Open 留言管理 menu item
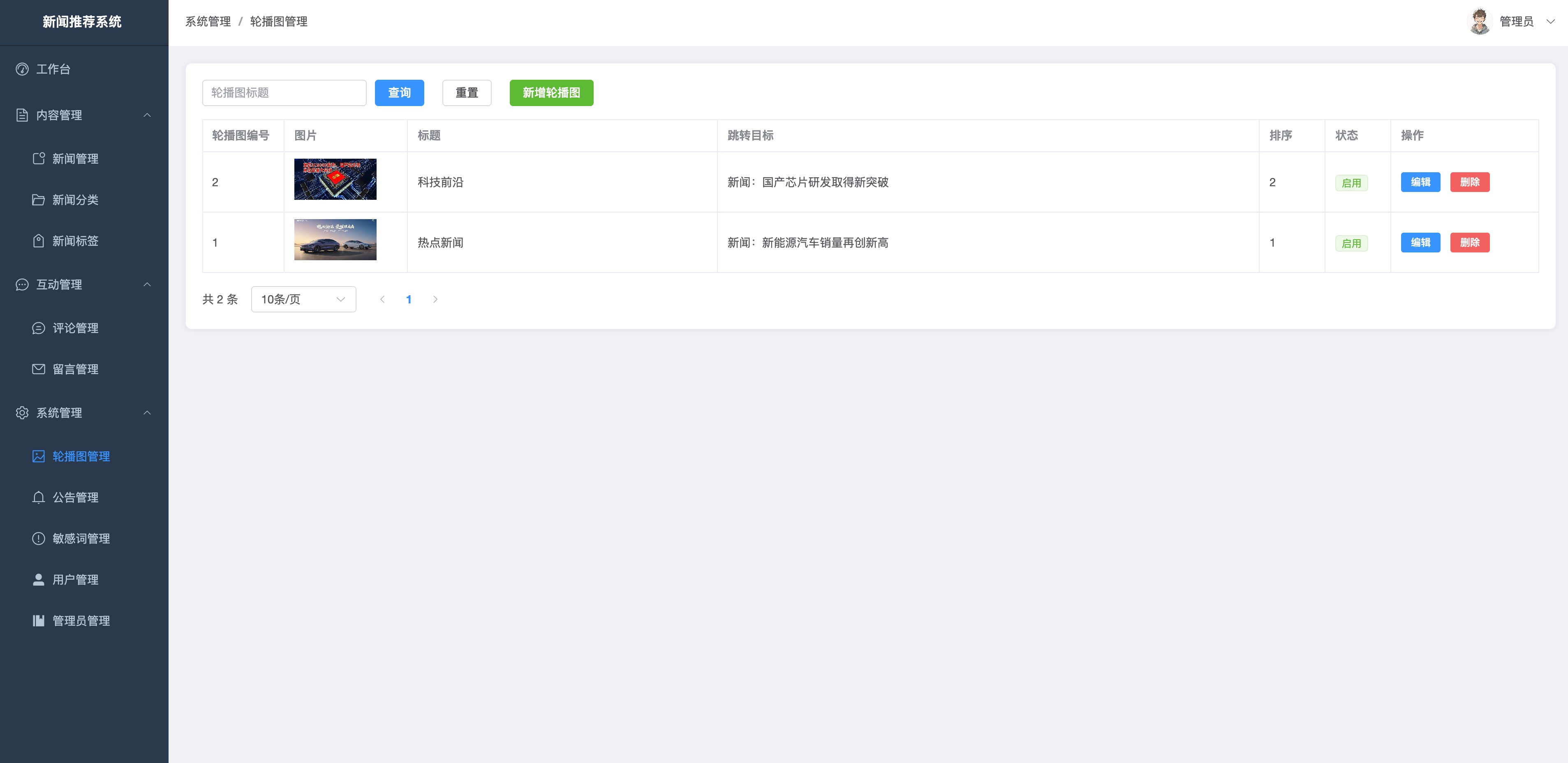The image size is (1568, 763). coord(84,369)
